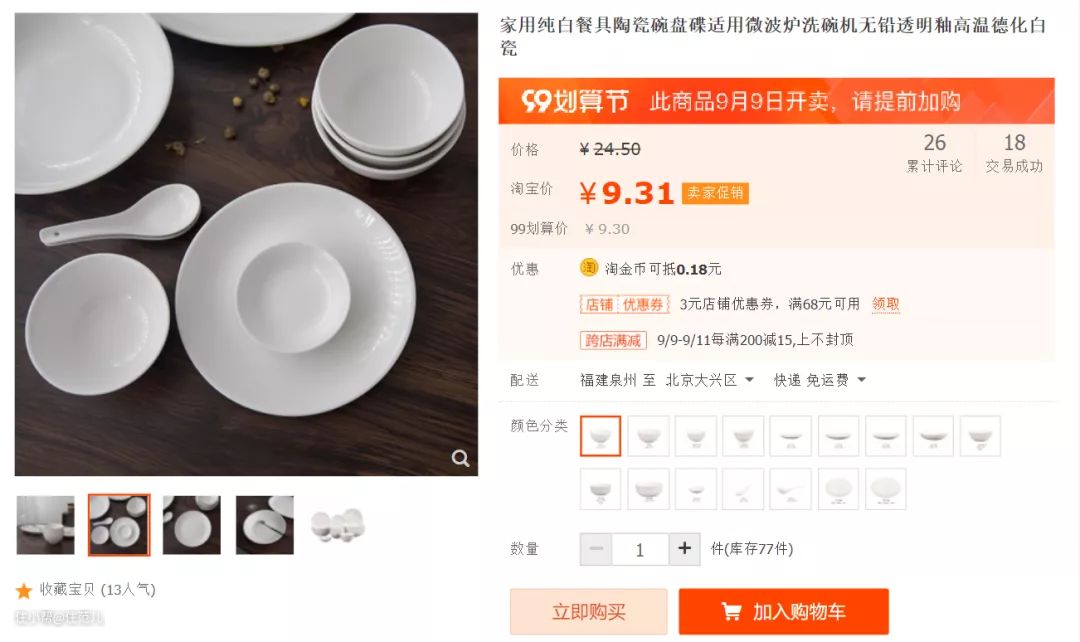
Task: Click 立即购买 buy now button
Action: click(x=588, y=611)
